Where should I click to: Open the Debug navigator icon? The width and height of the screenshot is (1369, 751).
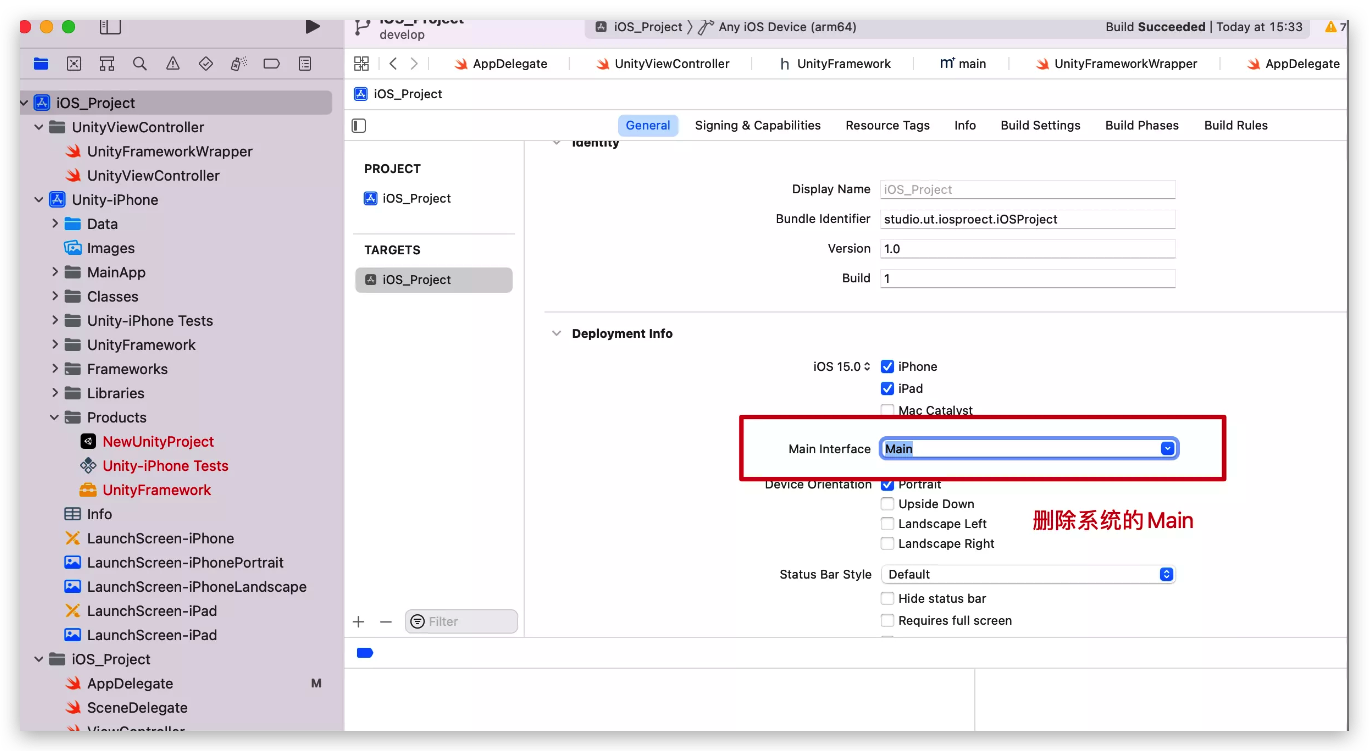click(x=239, y=63)
